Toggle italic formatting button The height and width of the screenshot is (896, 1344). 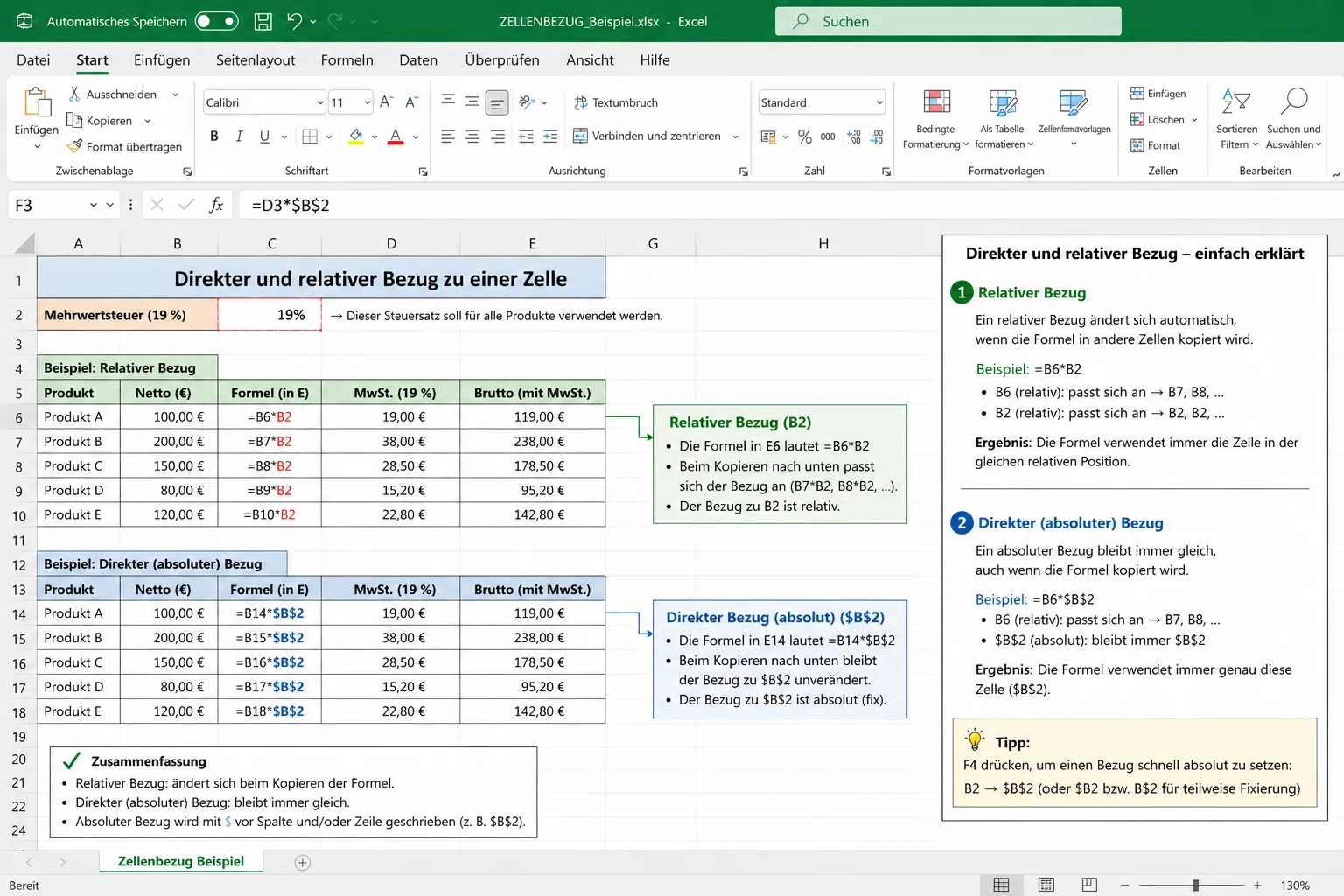[239, 136]
